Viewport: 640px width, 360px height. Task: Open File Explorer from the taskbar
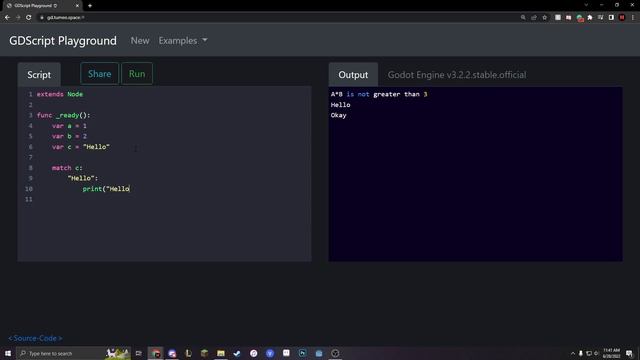(x=221, y=353)
